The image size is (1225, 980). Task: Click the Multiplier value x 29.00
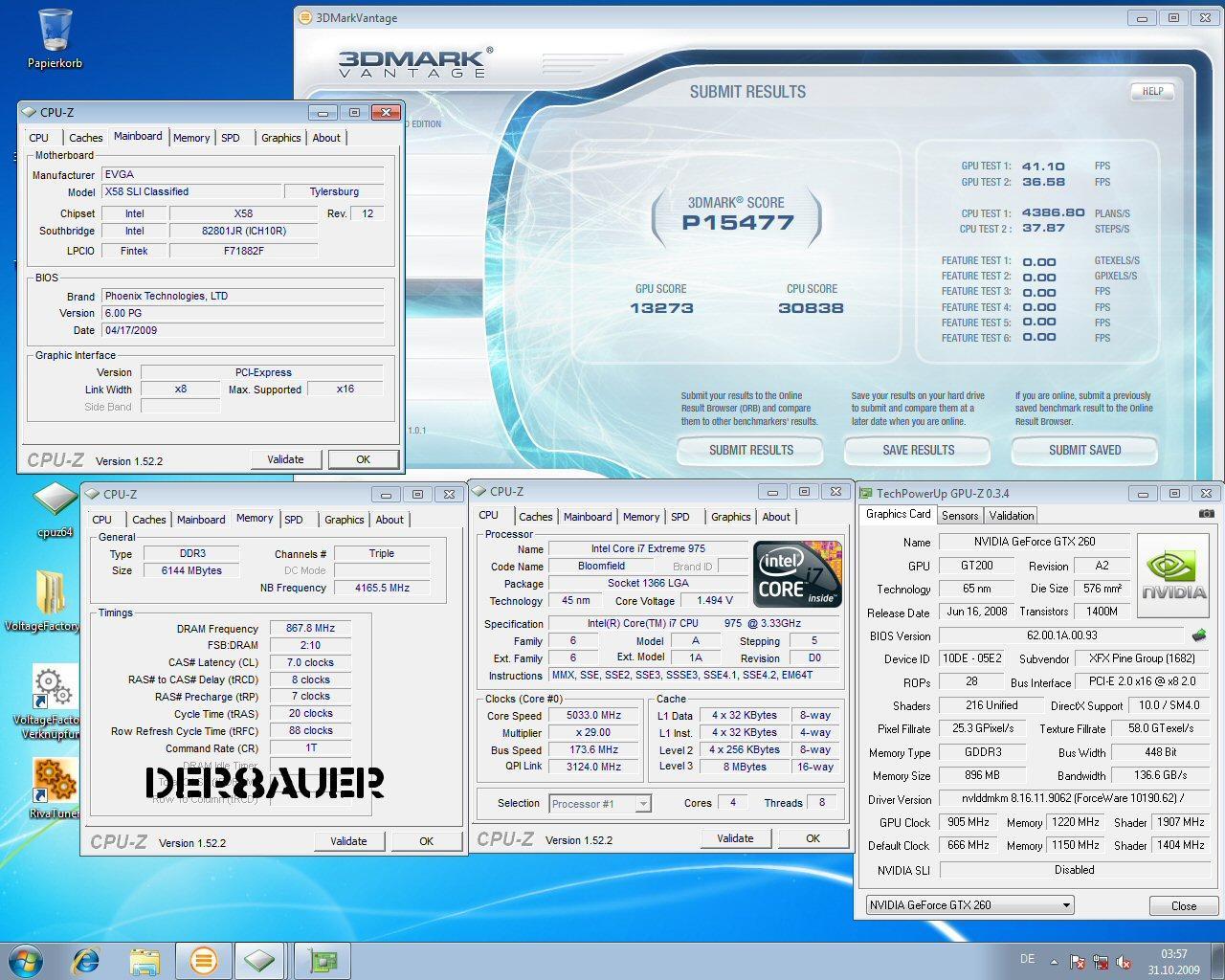(594, 732)
